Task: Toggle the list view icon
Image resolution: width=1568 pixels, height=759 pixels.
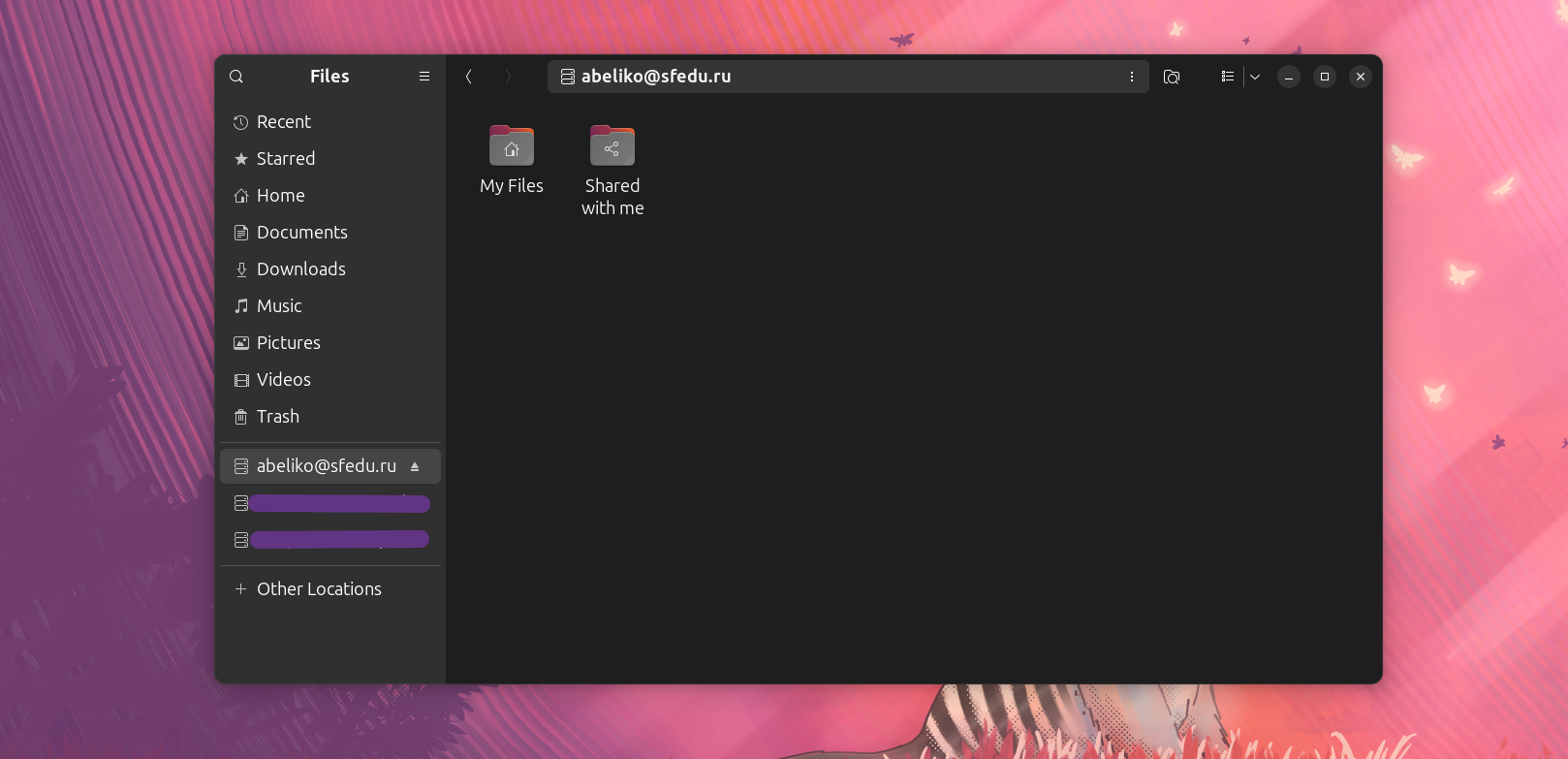Action: pyautogui.click(x=1227, y=77)
